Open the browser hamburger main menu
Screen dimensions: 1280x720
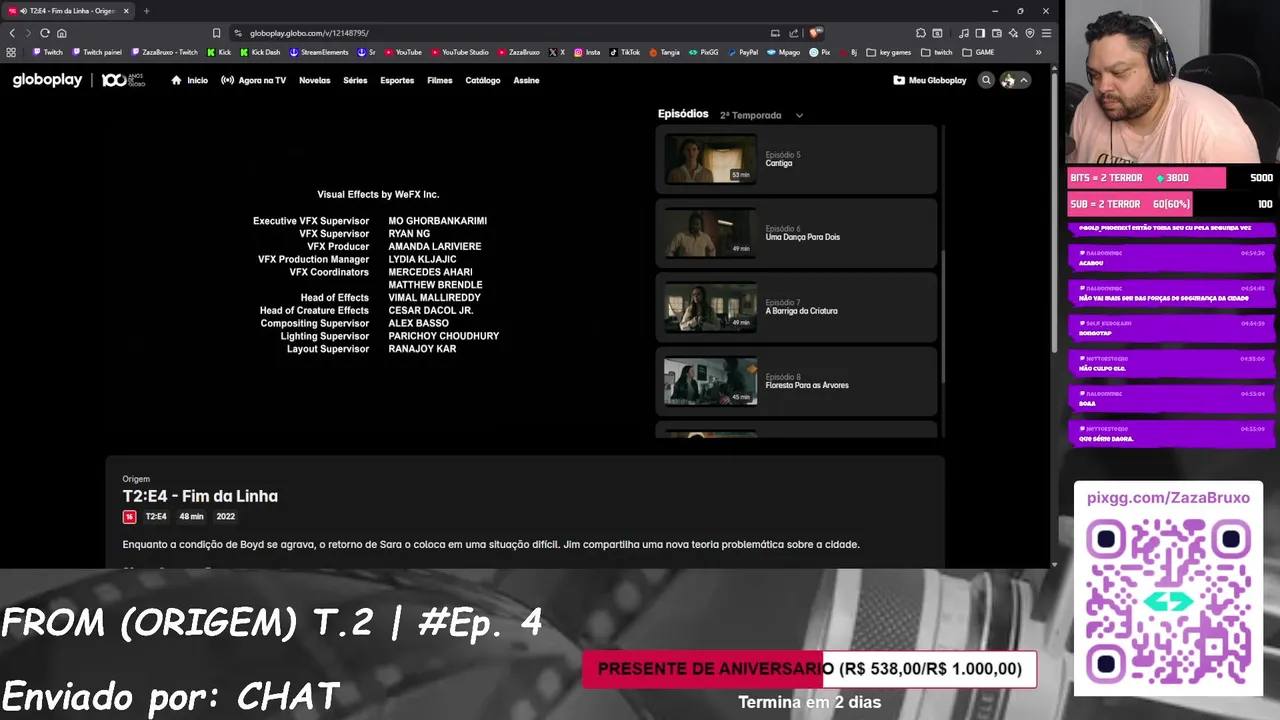[1046, 33]
